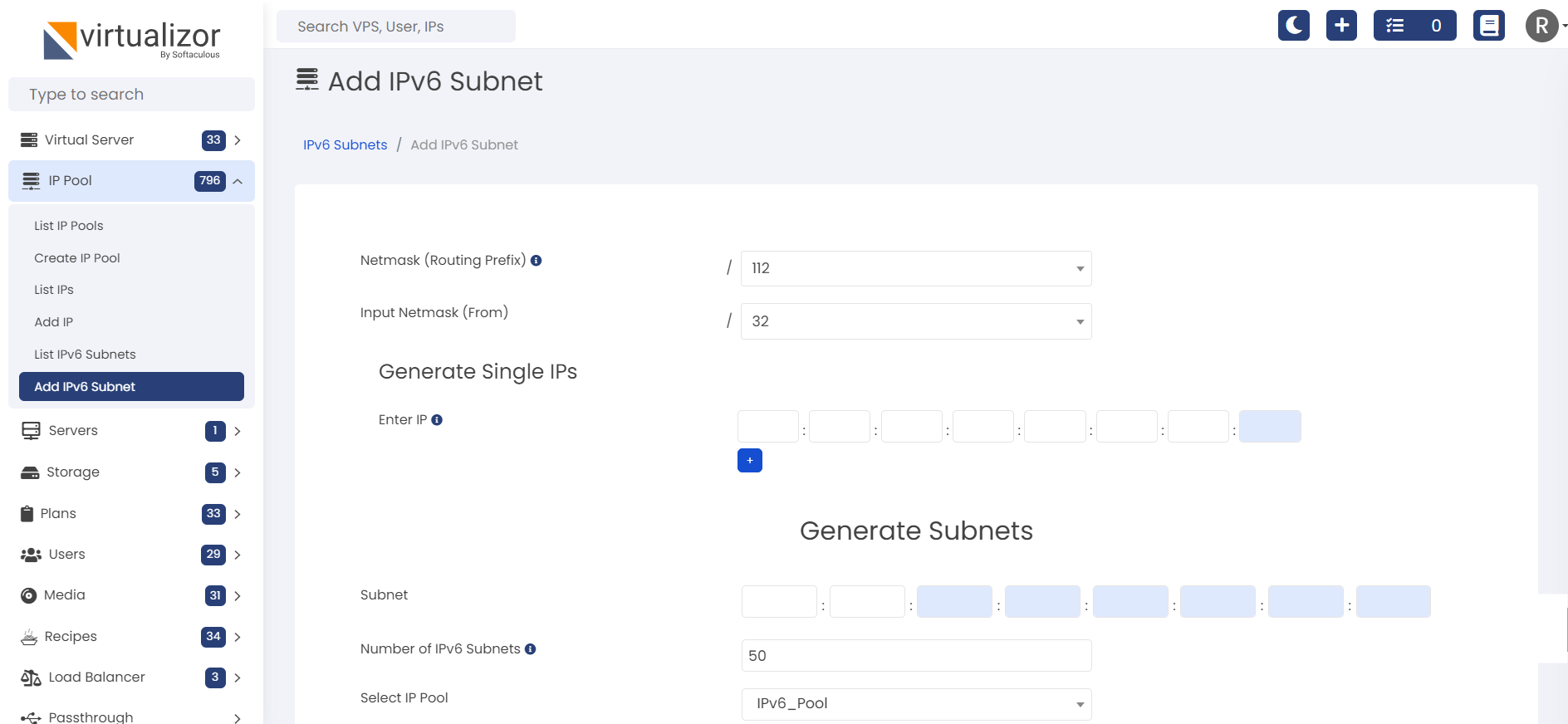Viewport: 1568px width, 724px height.
Task: Open List IPv6 Subnets menu item
Action: tap(85, 355)
